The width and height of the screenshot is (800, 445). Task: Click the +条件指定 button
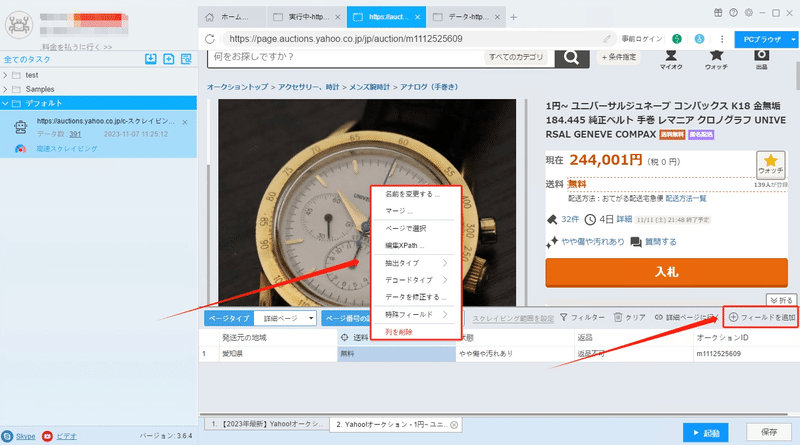pos(618,57)
